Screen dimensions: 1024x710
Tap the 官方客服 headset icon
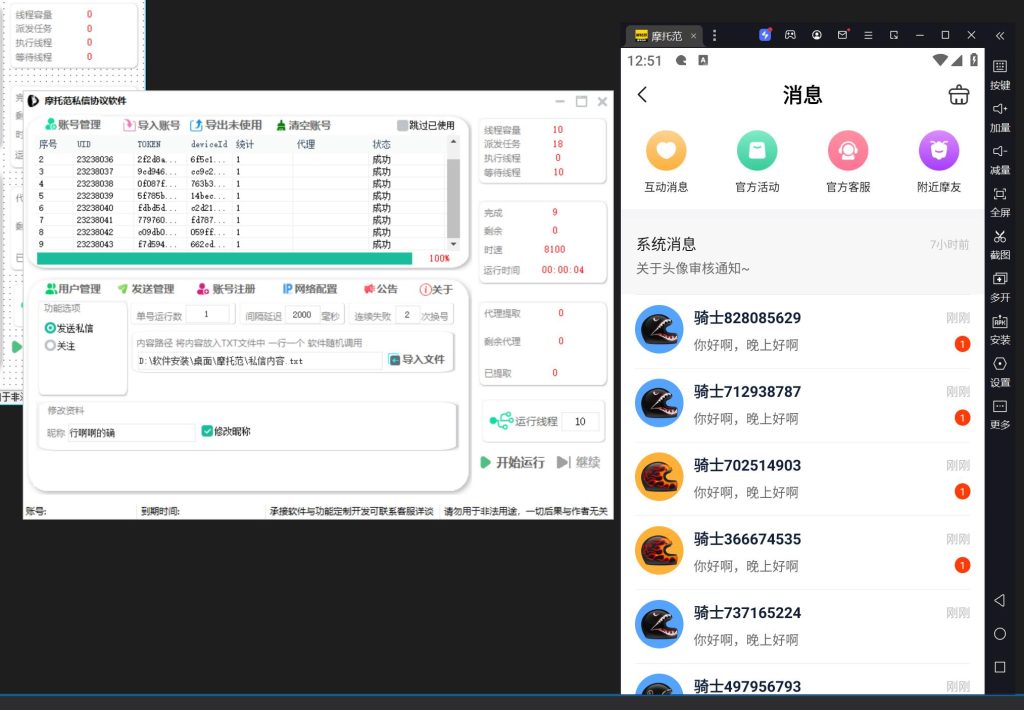(x=848, y=152)
